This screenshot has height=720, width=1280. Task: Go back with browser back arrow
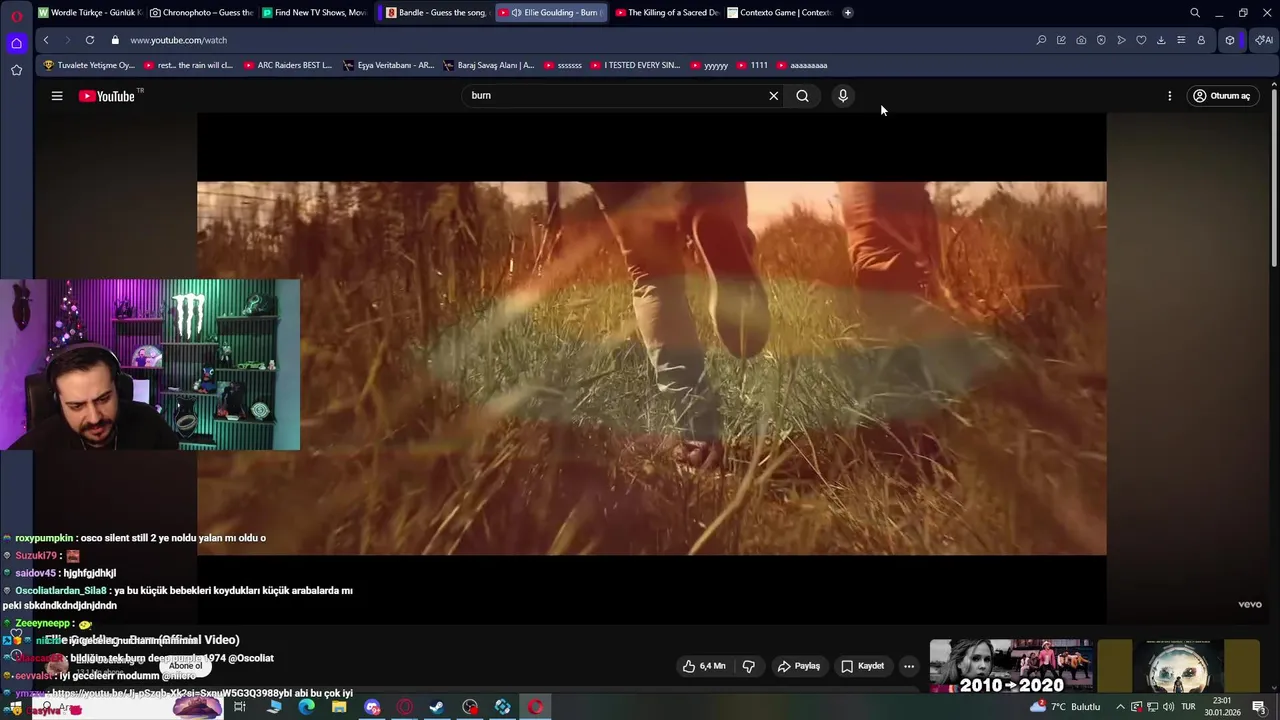pyautogui.click(x=46, y=40)
